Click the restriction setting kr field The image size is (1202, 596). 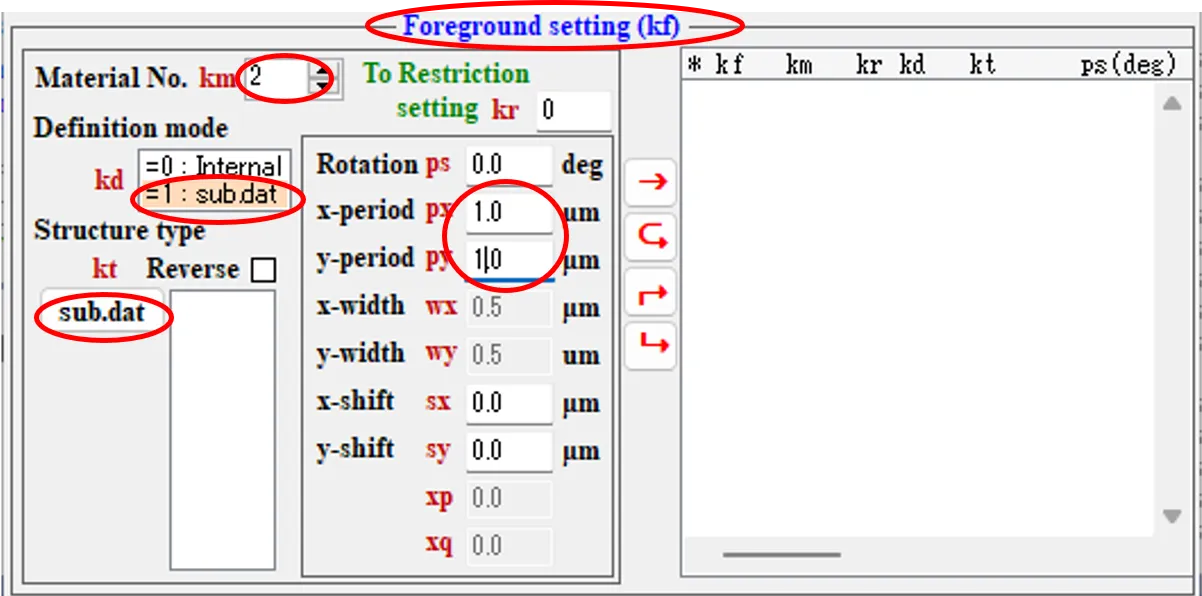(574, 111)
